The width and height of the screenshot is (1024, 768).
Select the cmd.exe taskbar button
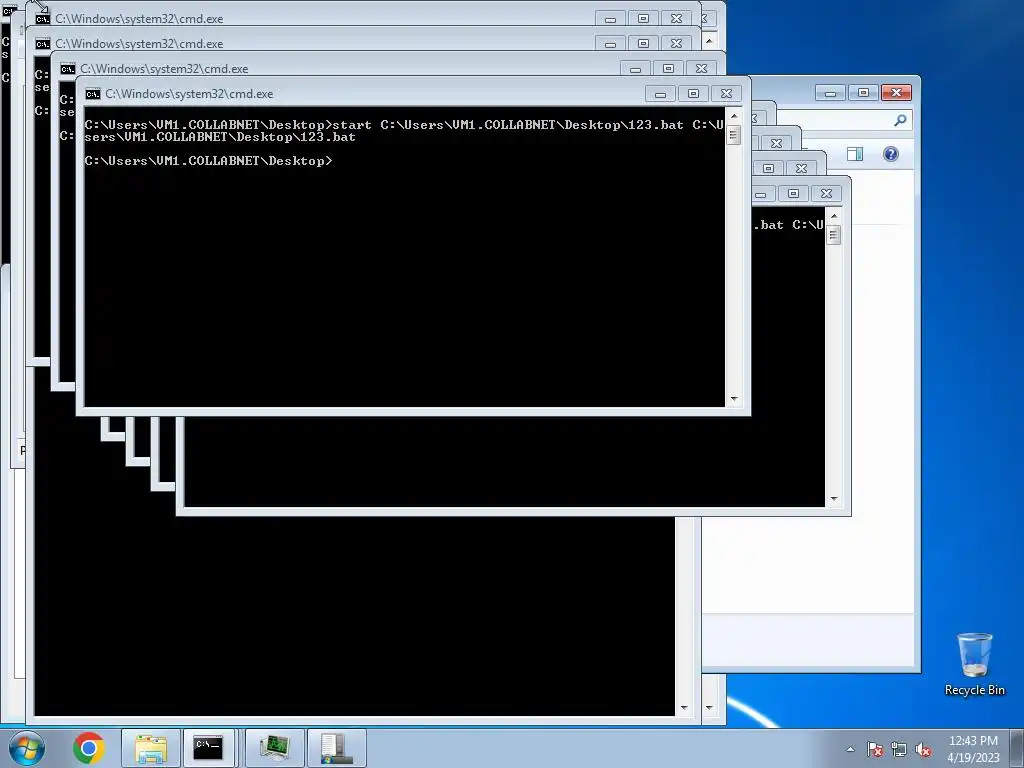[x=209, y=748]
